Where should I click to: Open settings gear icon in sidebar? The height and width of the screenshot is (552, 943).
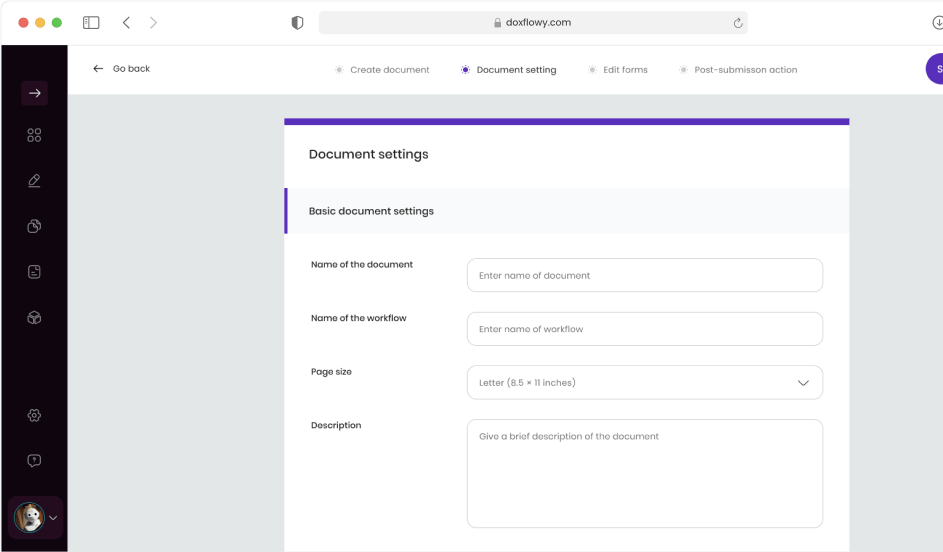click(x=34, y=415)
